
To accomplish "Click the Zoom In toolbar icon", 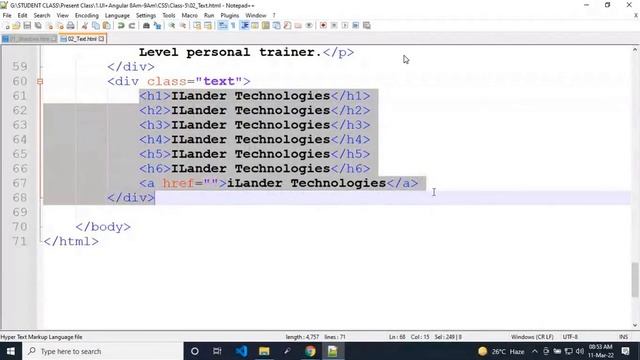I will (172, 26).
